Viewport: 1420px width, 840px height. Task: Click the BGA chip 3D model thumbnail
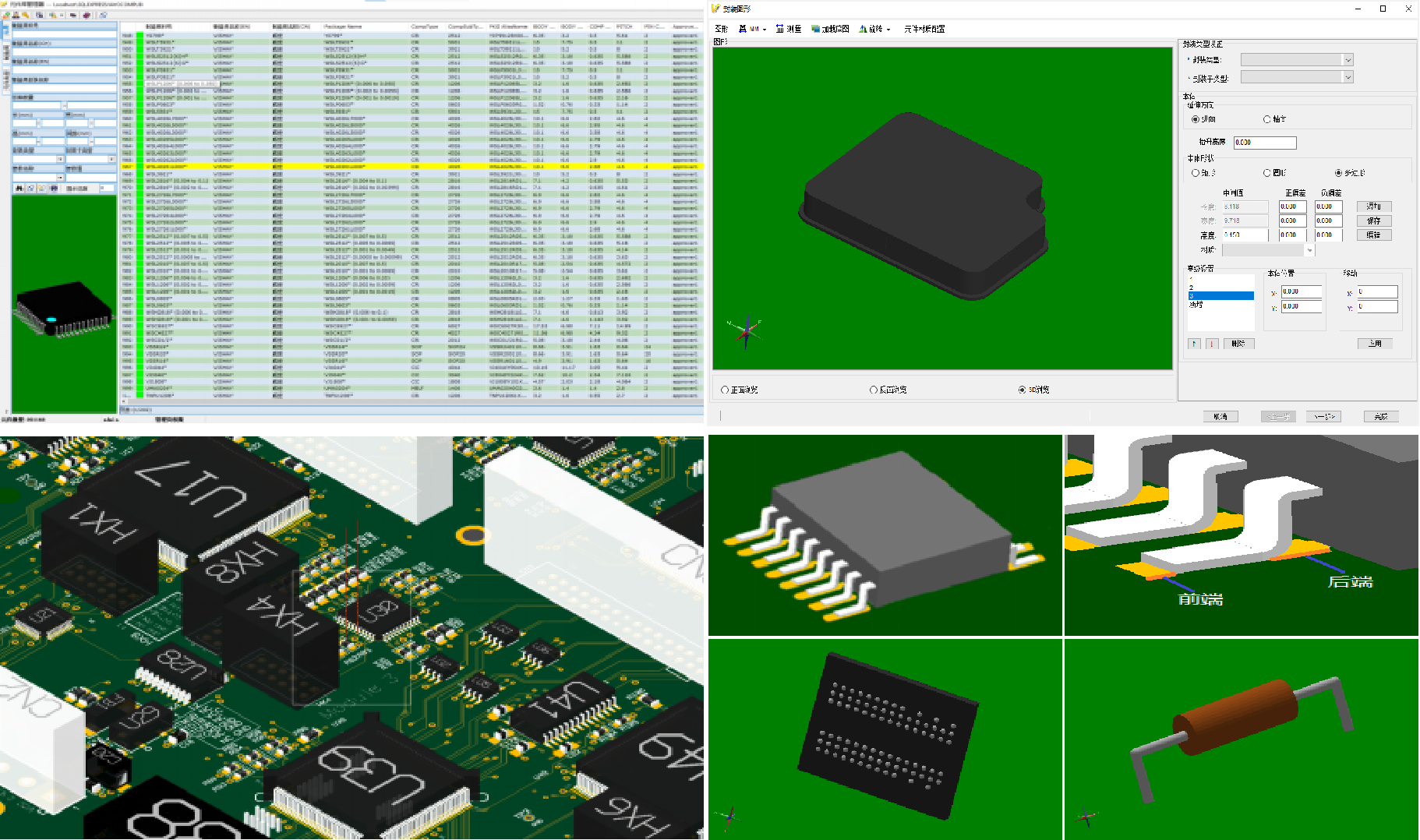885,739
